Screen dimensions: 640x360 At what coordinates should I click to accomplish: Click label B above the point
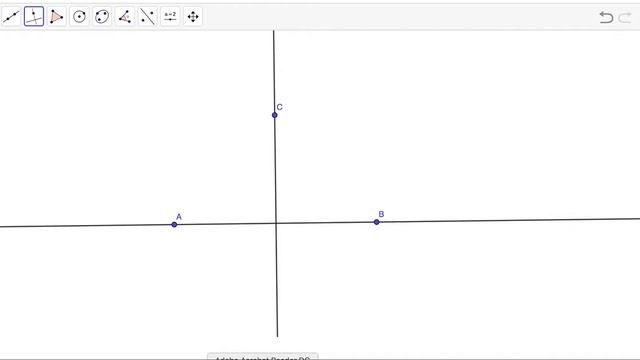tap(381, 214)
